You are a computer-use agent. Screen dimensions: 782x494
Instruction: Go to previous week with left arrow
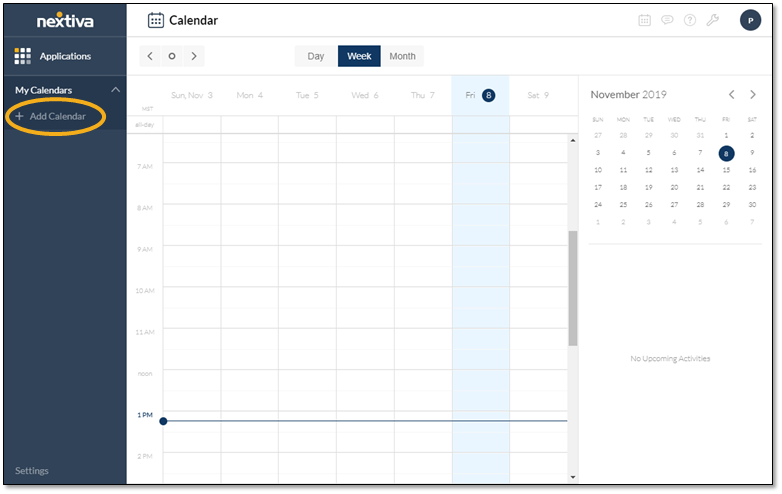150,56
